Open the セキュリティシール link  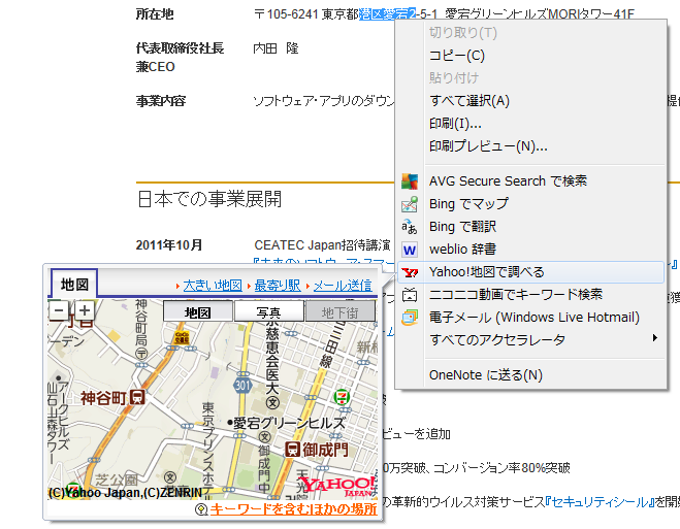pyautogui.click(x=601, y=502)
